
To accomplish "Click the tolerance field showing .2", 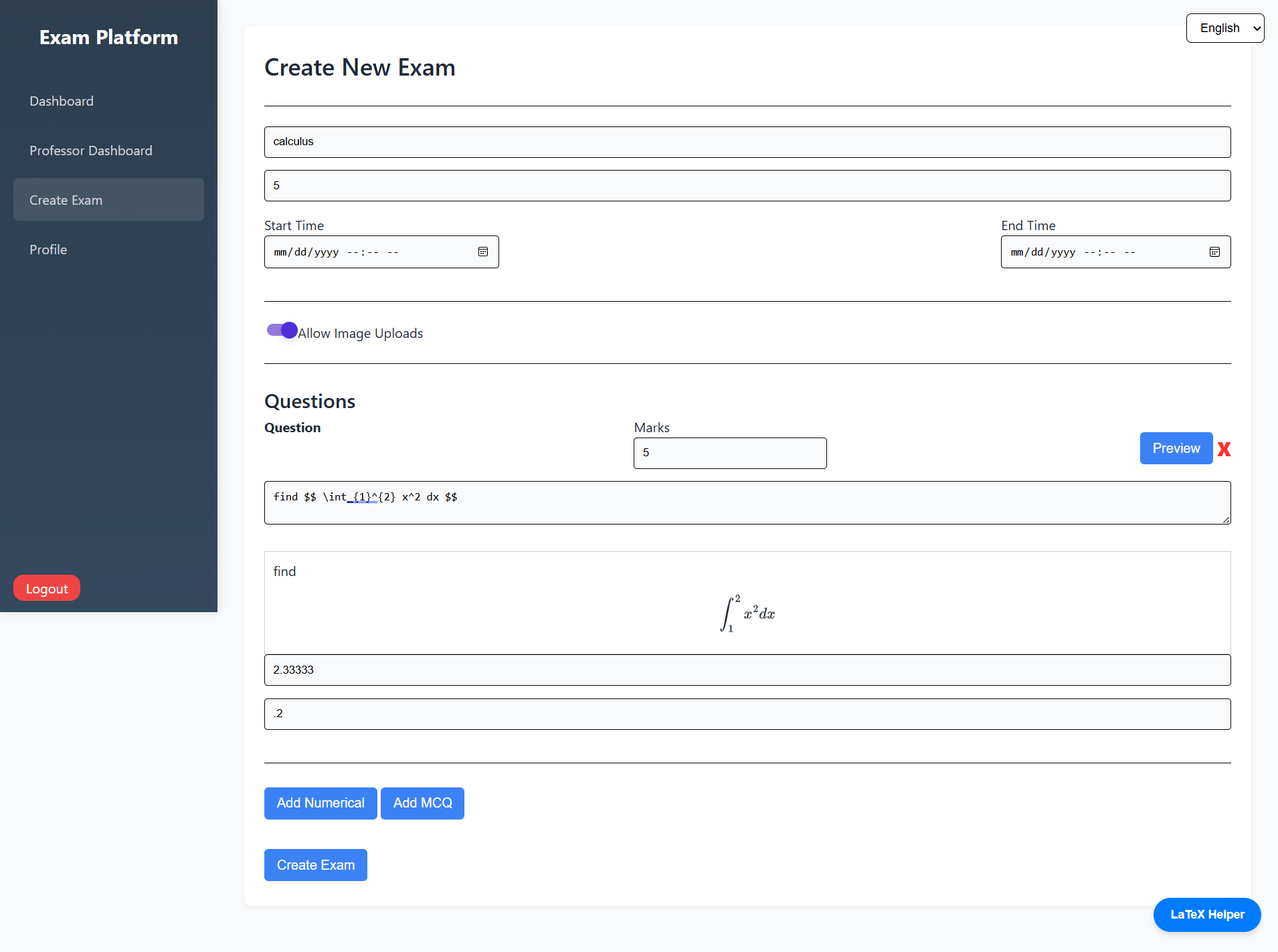I will point(746,714).
